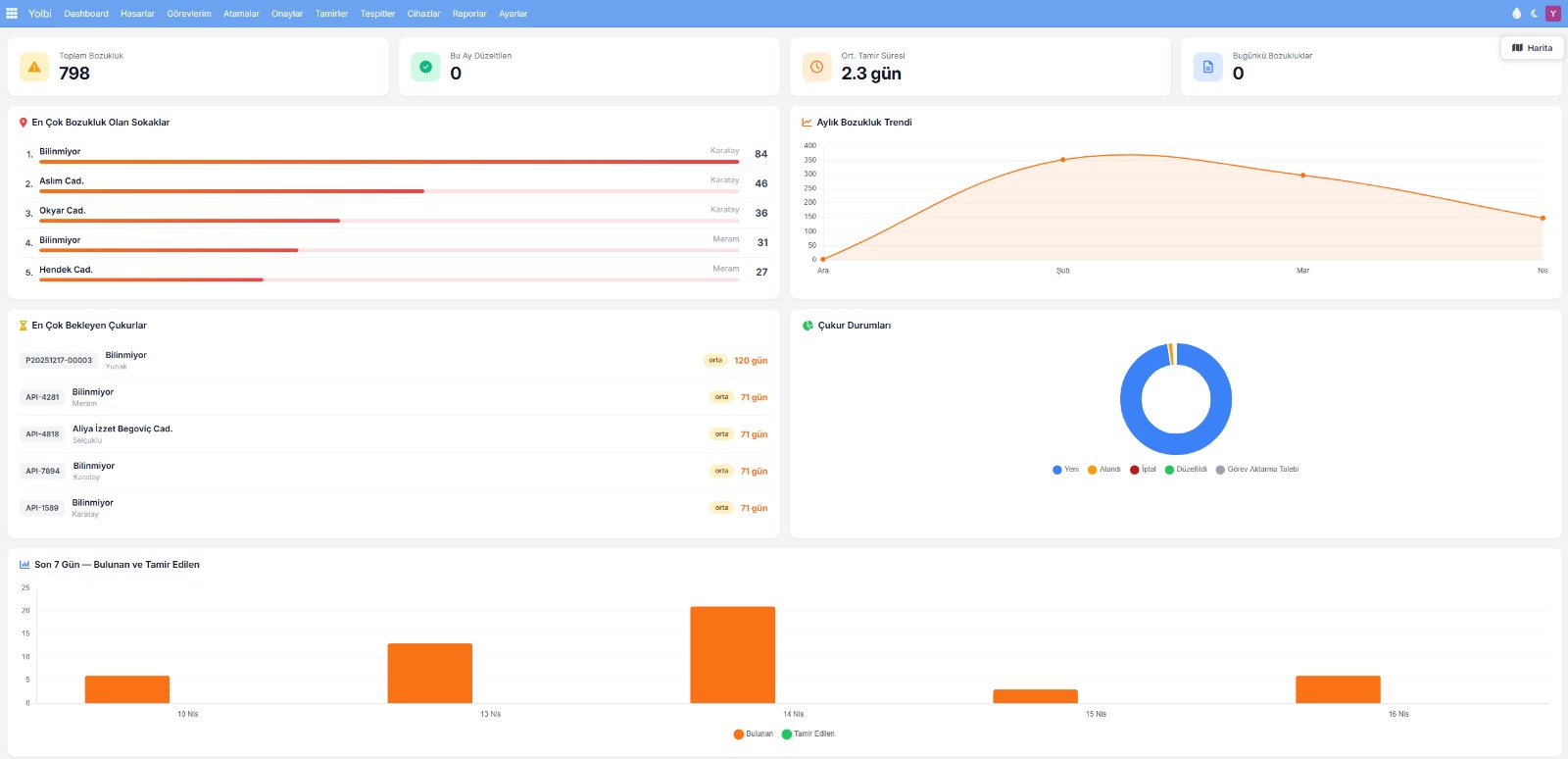Toggle the Tamir Edilen legend entry
Viewport: 1568px width, 759px height.
808,734
